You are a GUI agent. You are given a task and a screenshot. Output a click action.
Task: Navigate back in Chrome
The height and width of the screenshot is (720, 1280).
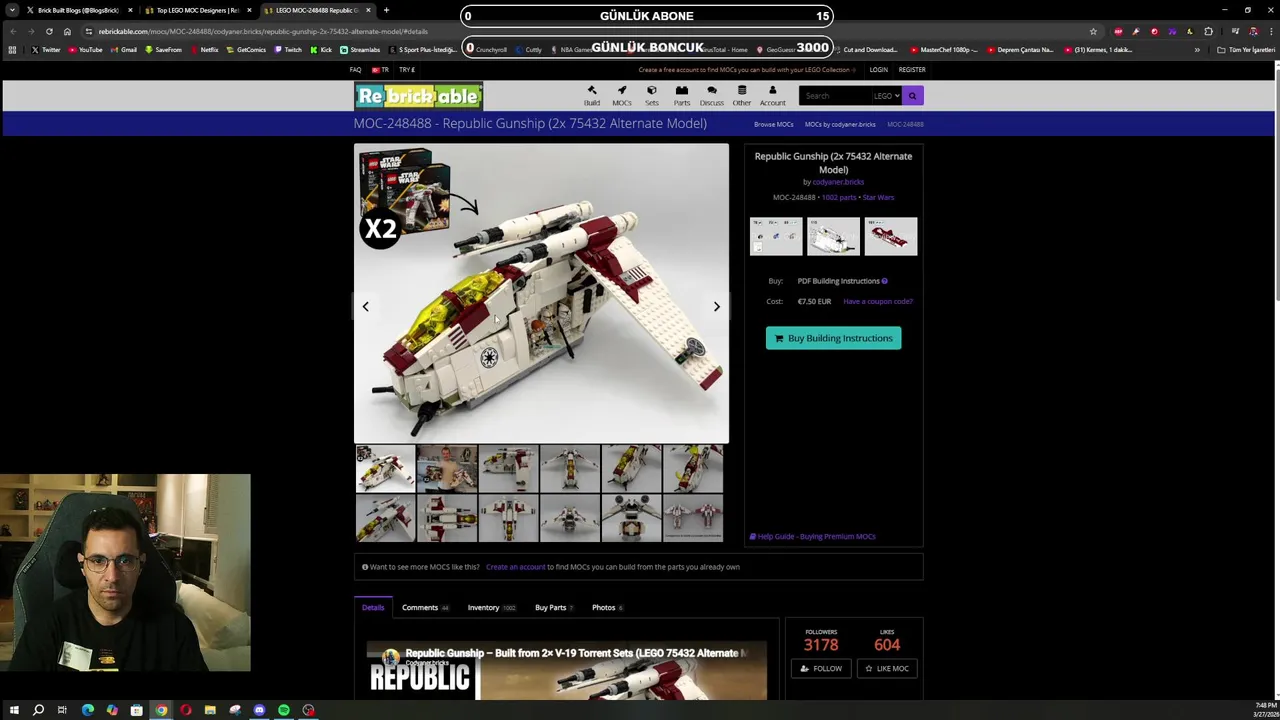(x=13, y=31)
